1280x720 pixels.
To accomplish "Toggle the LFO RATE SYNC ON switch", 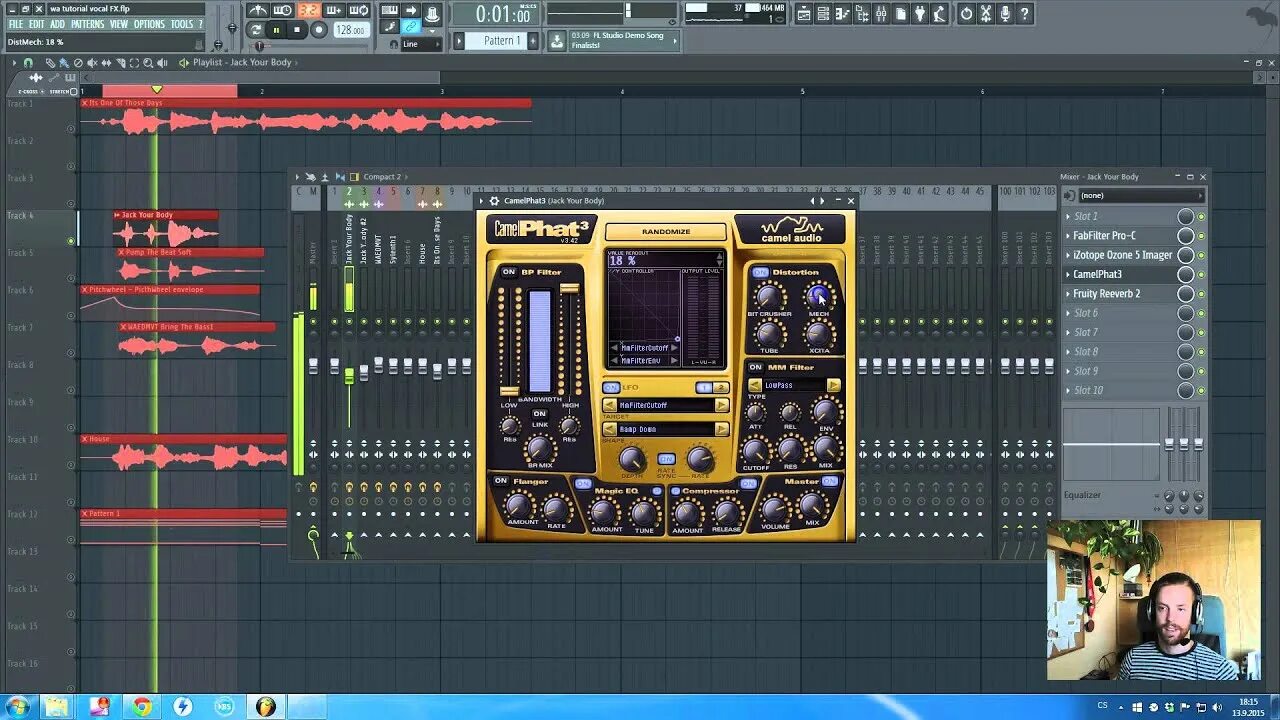I will (x=666, y=459).
